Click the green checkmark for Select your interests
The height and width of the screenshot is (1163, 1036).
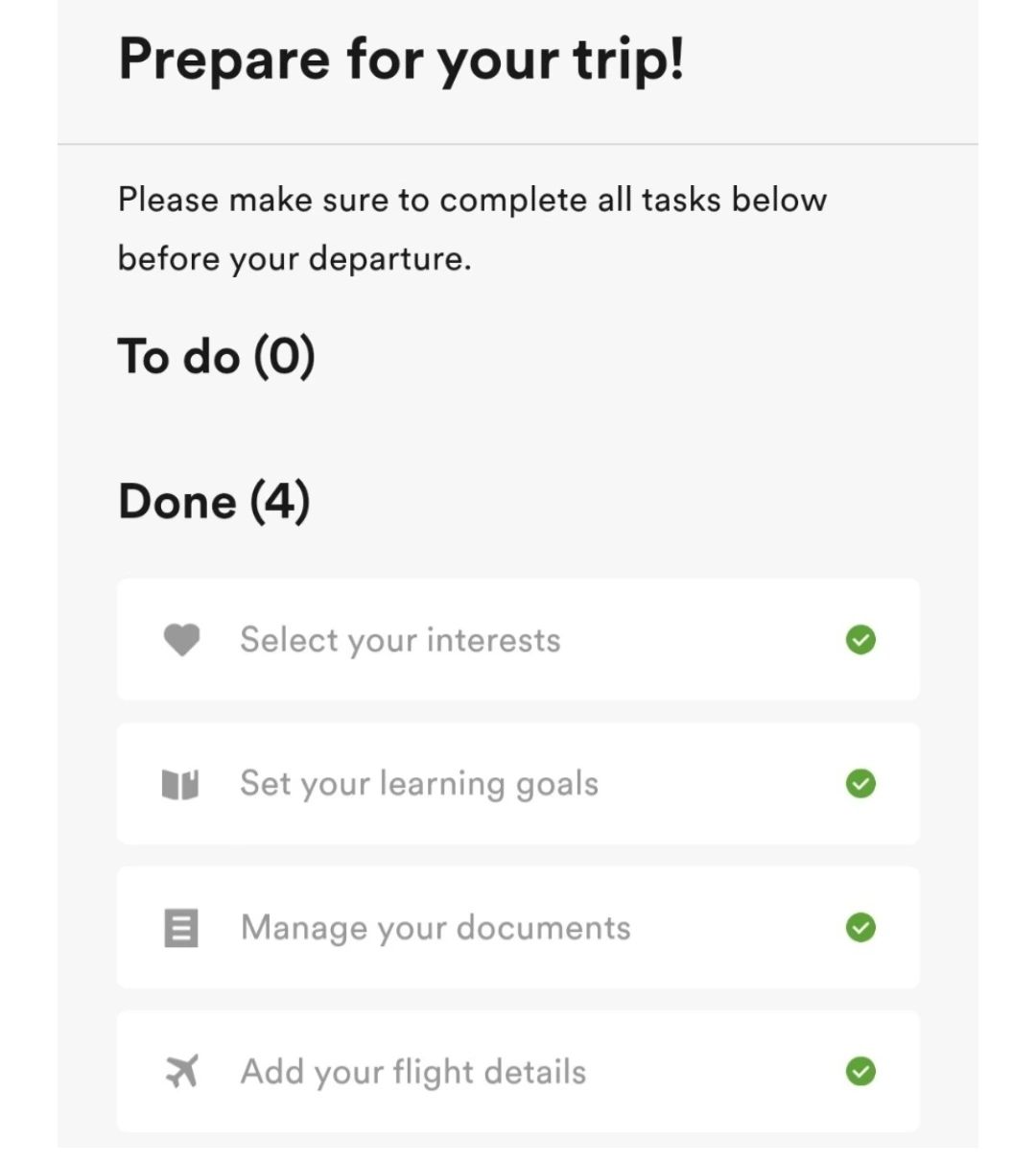click(x=860, y=640)
